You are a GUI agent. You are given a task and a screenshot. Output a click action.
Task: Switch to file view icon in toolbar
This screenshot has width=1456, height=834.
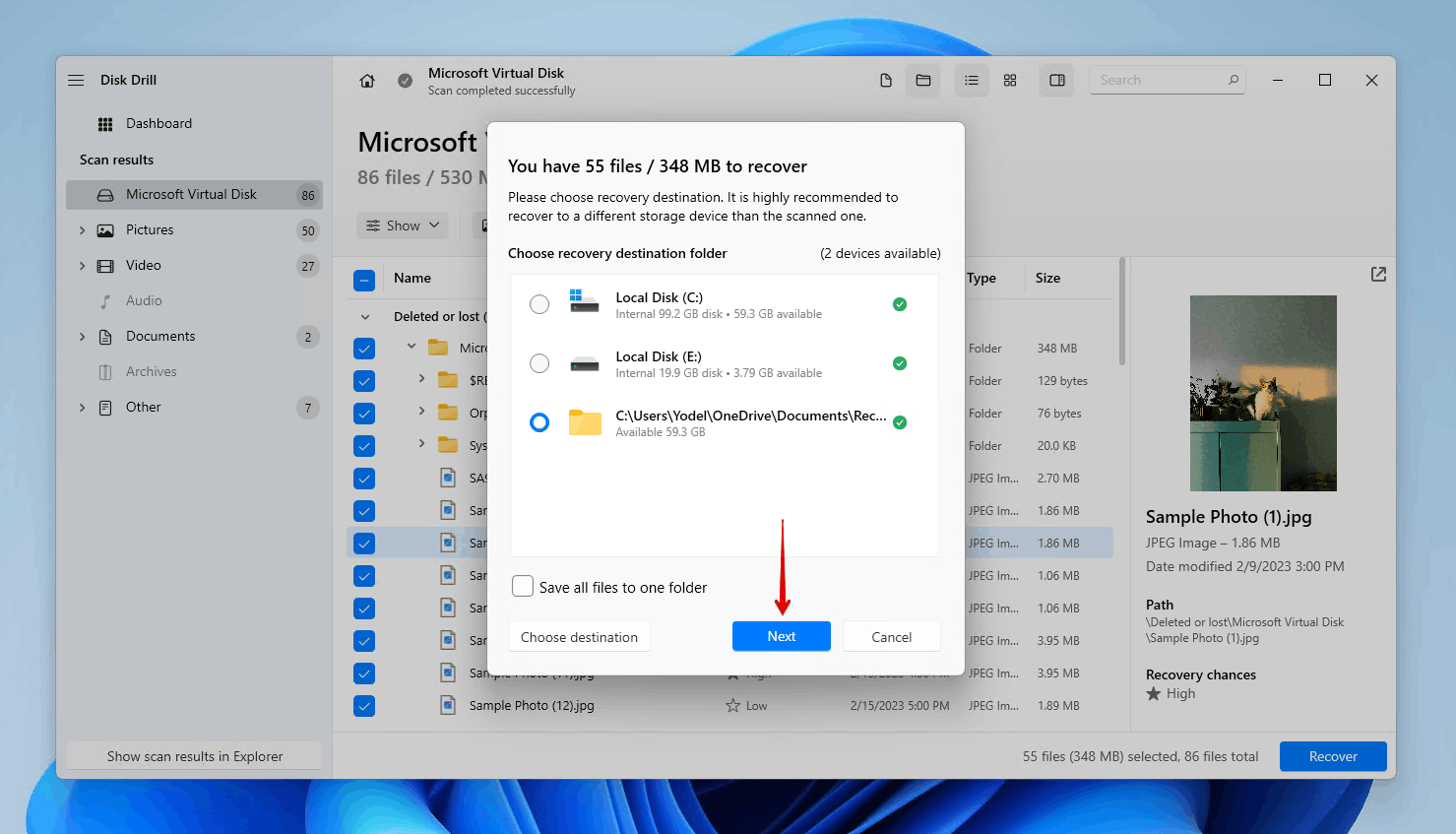click(x=886, y=81)
